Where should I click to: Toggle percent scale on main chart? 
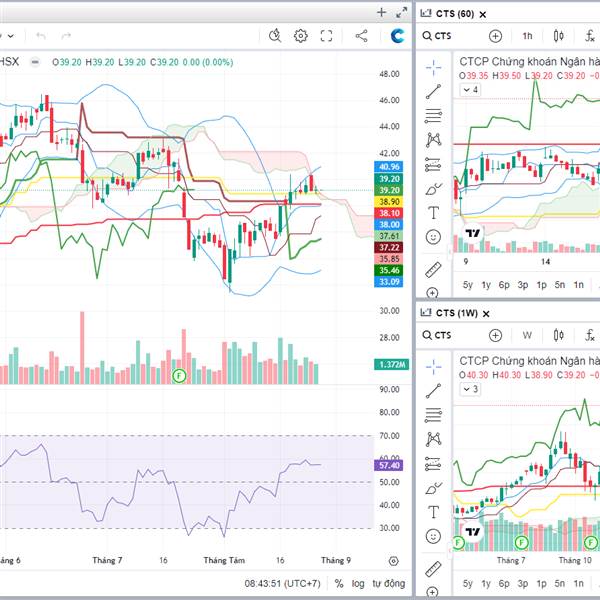[339, 584]
